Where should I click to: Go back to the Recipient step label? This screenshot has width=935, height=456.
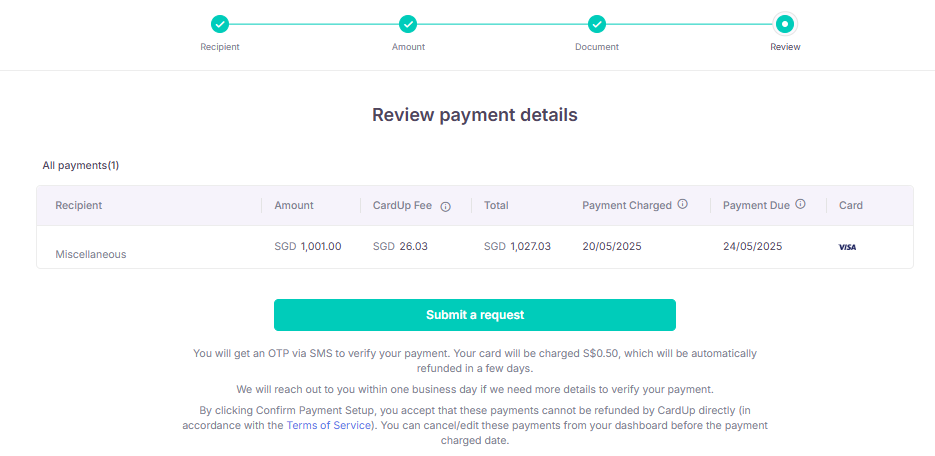point(220,47)
